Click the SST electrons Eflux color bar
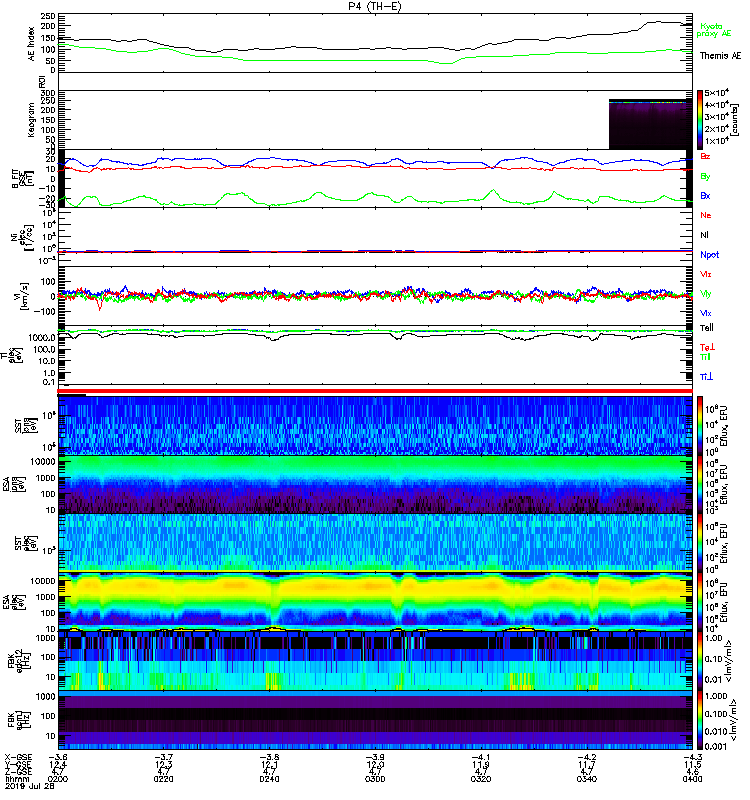750x800 pixels. [x=700, y=543]
